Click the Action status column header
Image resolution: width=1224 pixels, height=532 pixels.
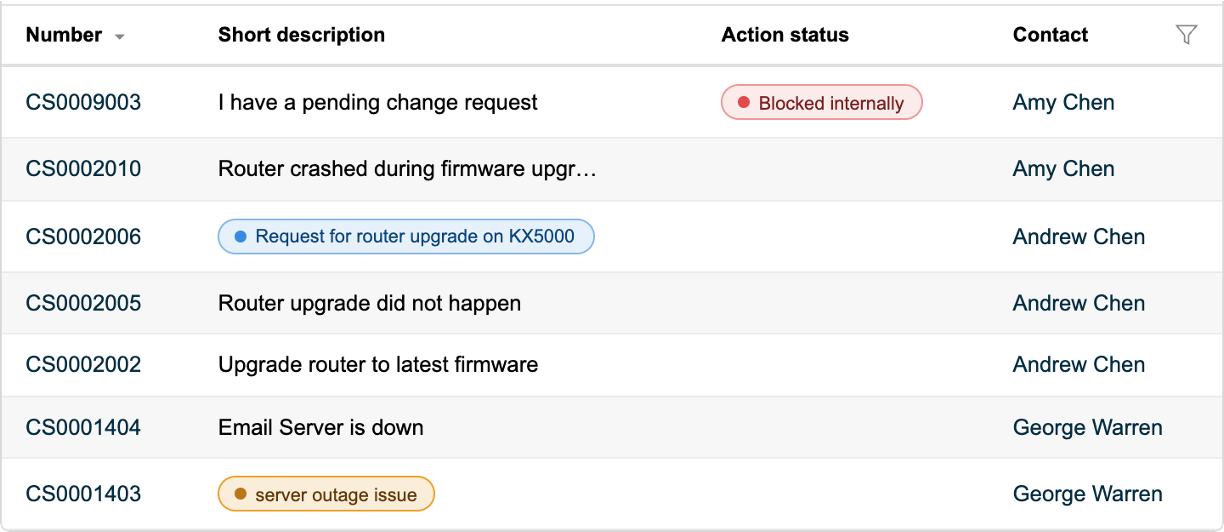click(x=785, y=35)
